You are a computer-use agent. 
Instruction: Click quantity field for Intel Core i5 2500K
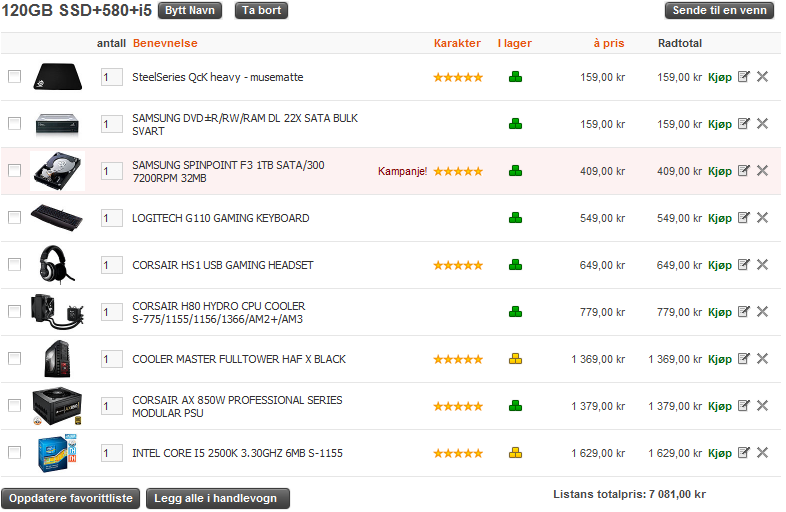pos(112,453)
